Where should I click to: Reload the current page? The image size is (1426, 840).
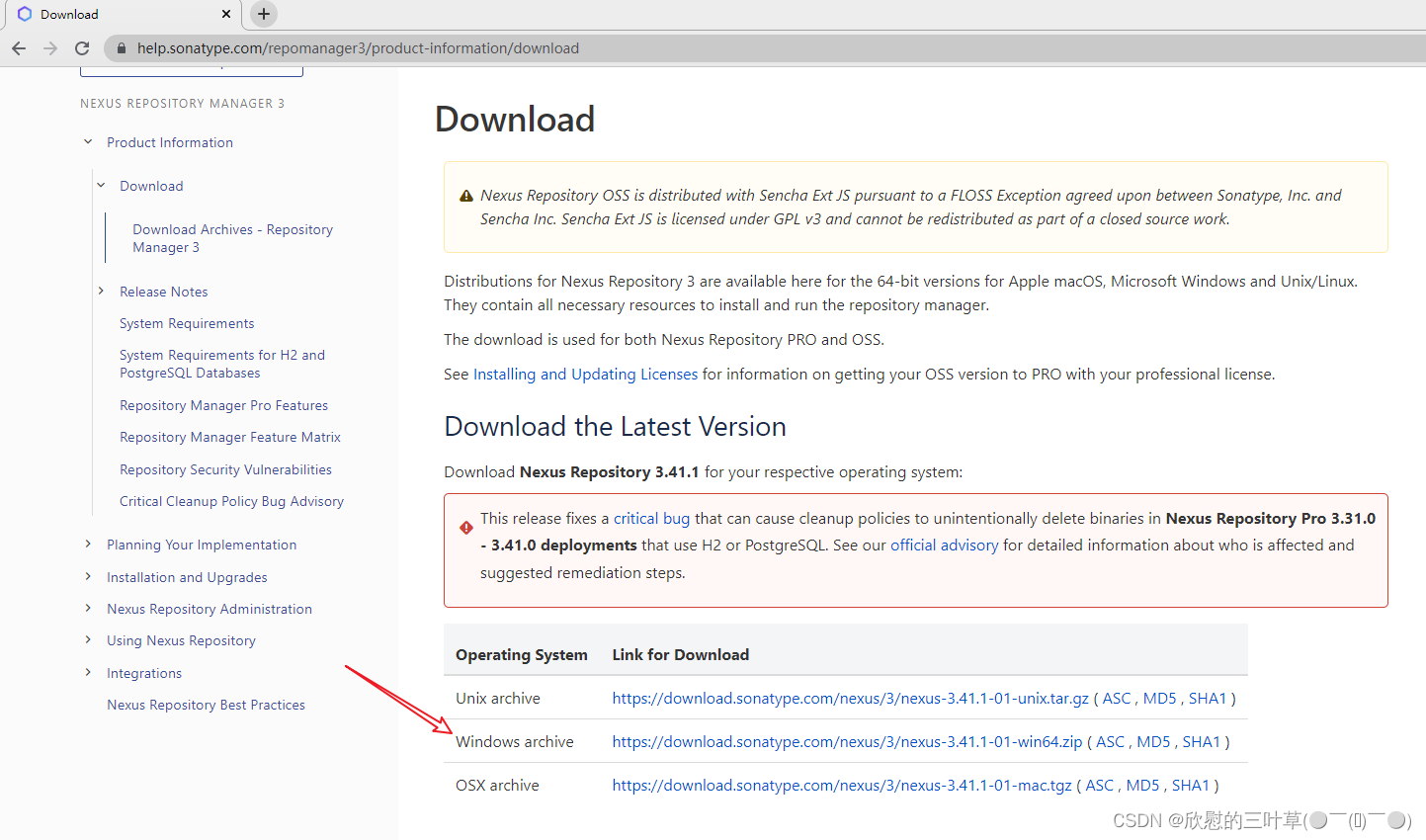click(x=82, y=48)
